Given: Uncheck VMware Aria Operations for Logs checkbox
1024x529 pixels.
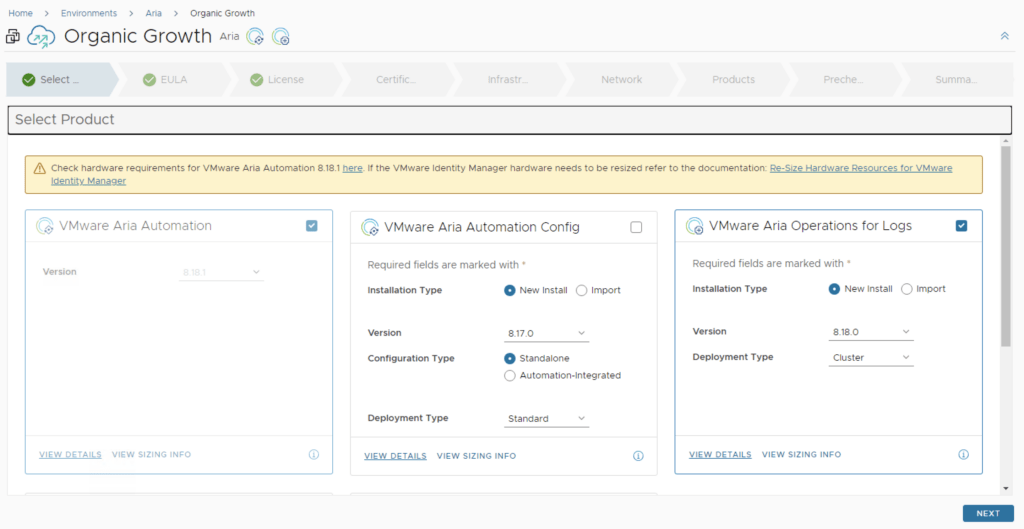Looking at the screenshot, I should pyautogui.click(x=961, y=226).
